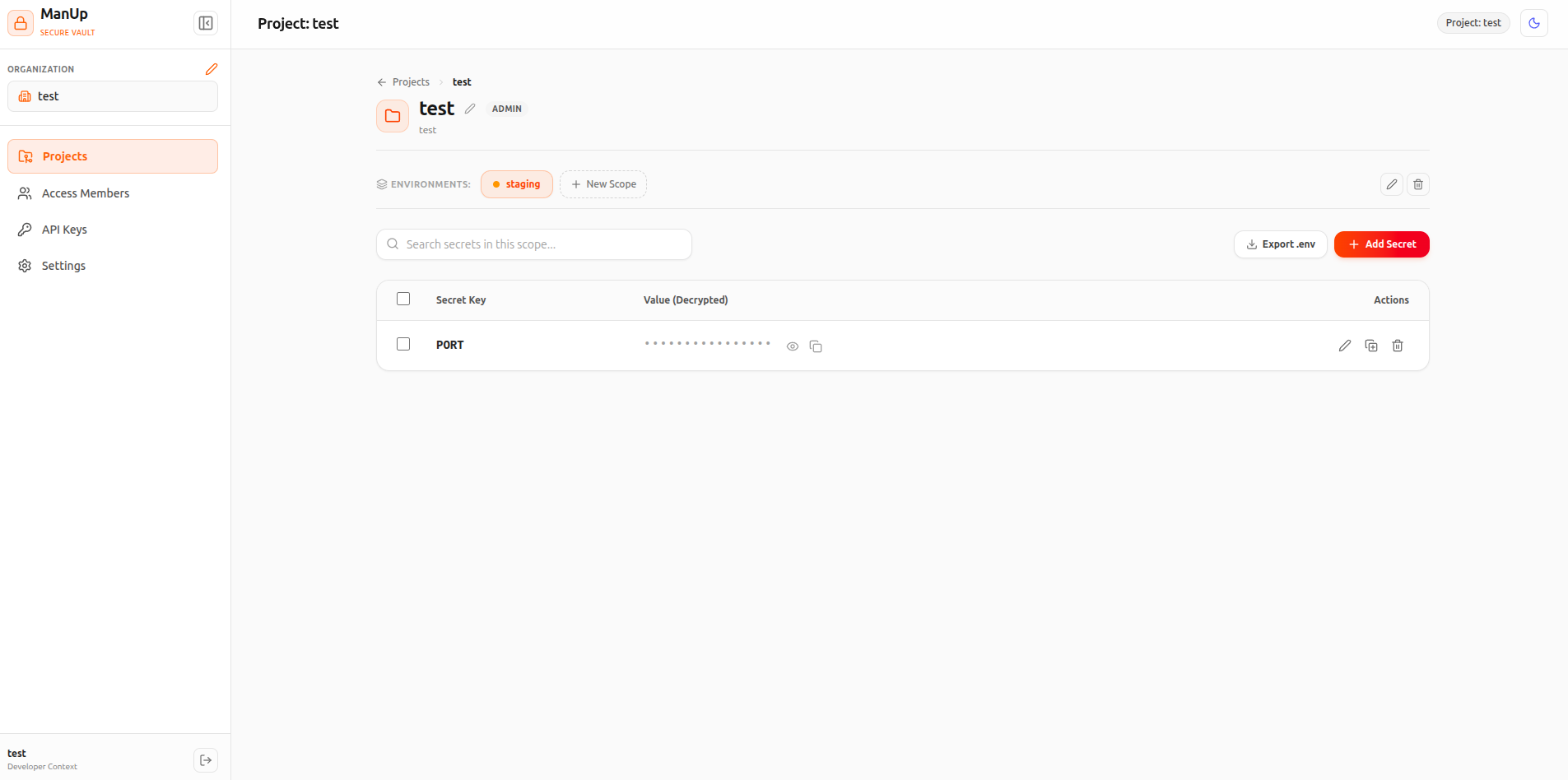The height and width of the screenshot is (780, 1568).
Task: Click the Project: test badge
Action: pos(1473,23)
